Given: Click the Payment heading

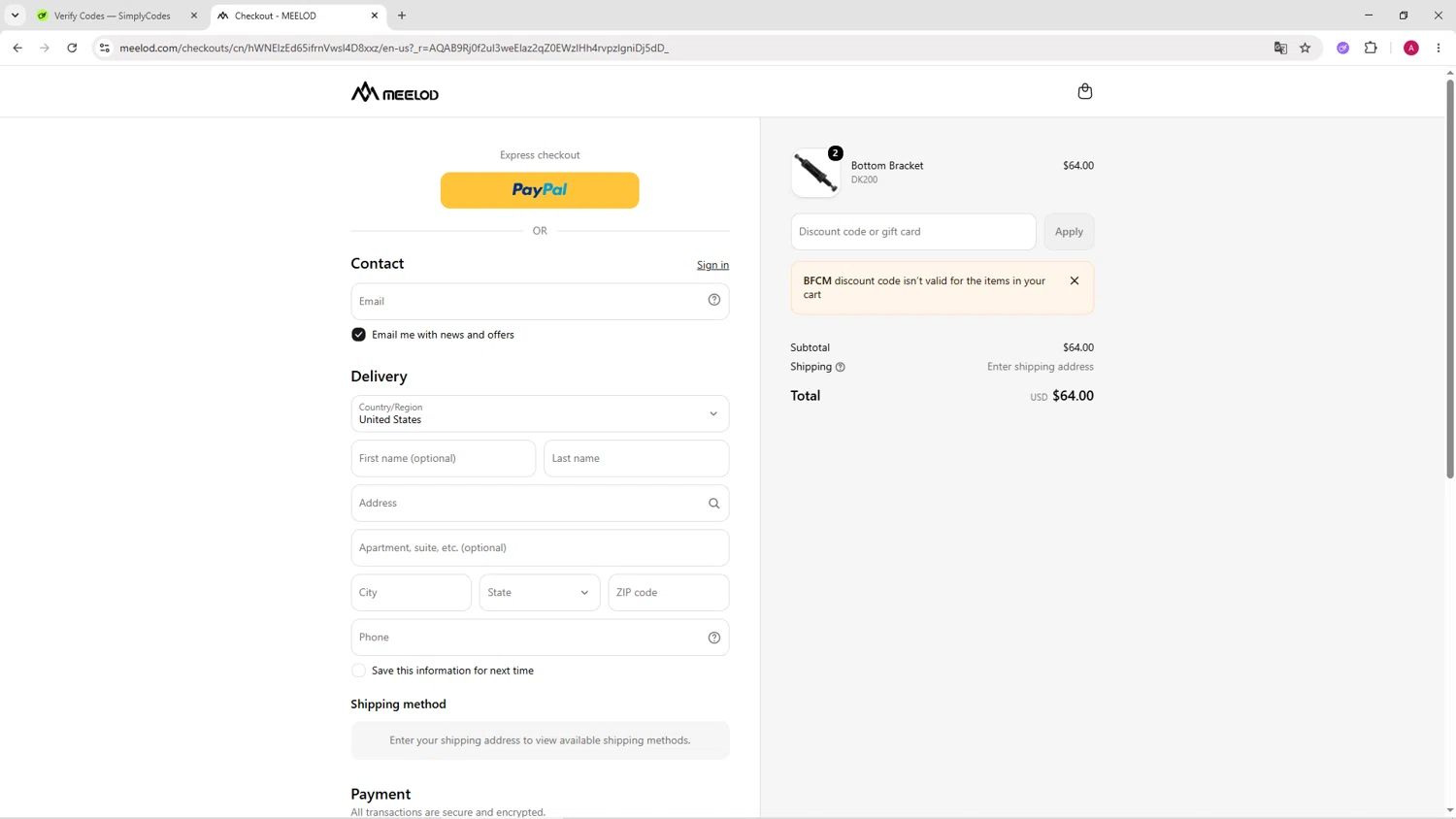Looking at the screenshot, I should [x=381, y=794].
